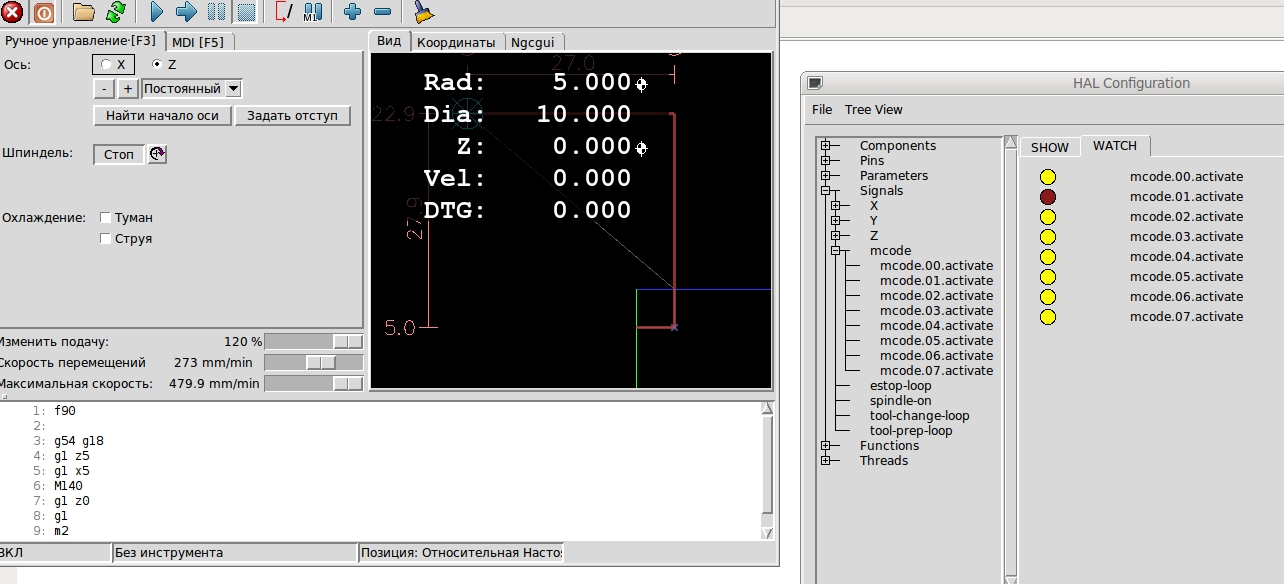Screen dimensions: 1284x584
Task: Select mcode.03.activate in the signals tree
Action: (936, 311)
